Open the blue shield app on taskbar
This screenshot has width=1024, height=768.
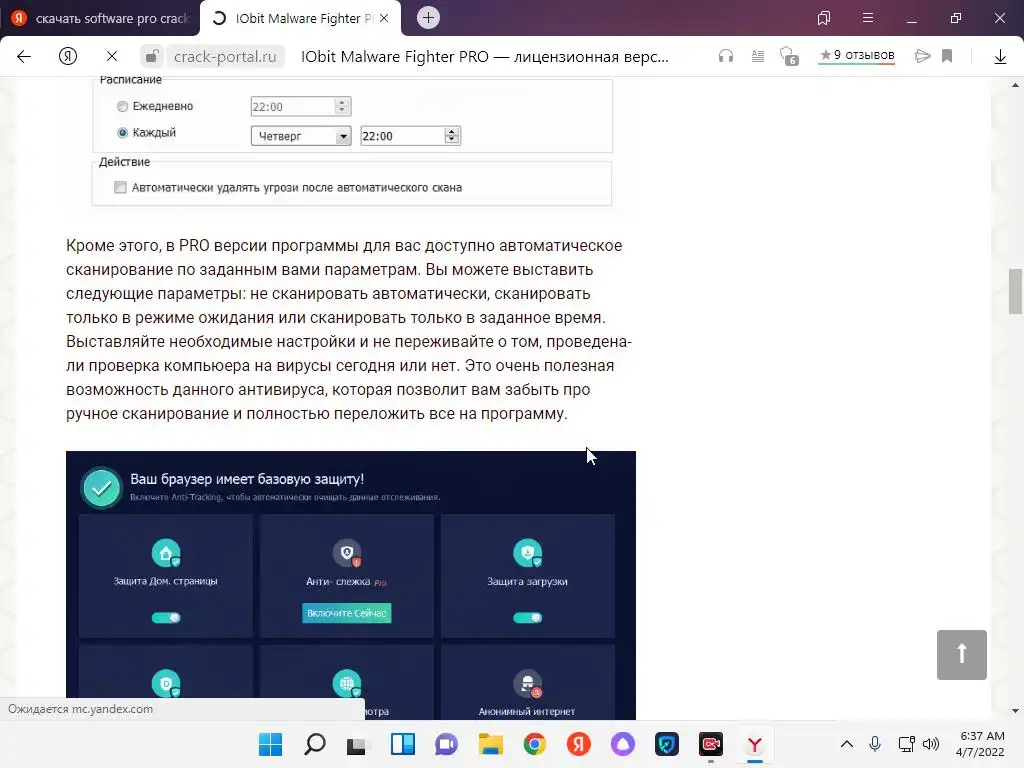[x=667, y=744]
